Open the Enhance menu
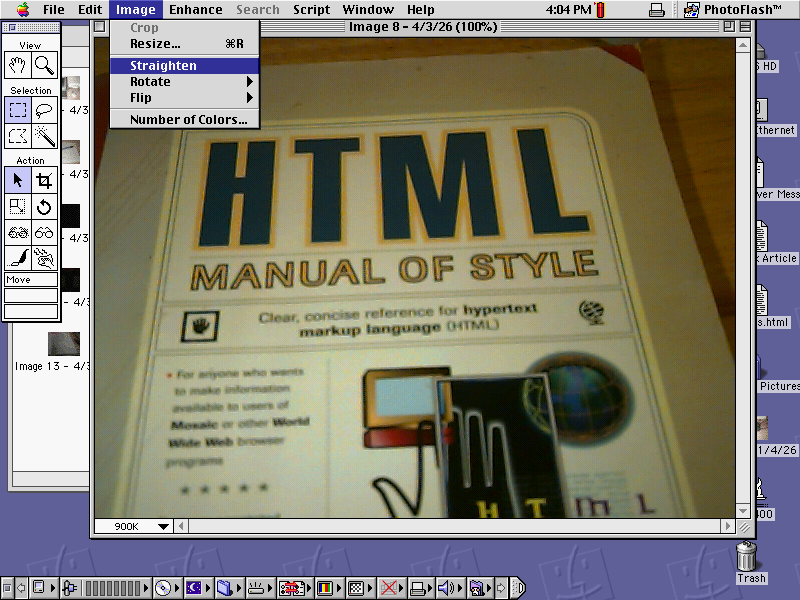The width and height of the screenshot is (800, 600). 195,10
